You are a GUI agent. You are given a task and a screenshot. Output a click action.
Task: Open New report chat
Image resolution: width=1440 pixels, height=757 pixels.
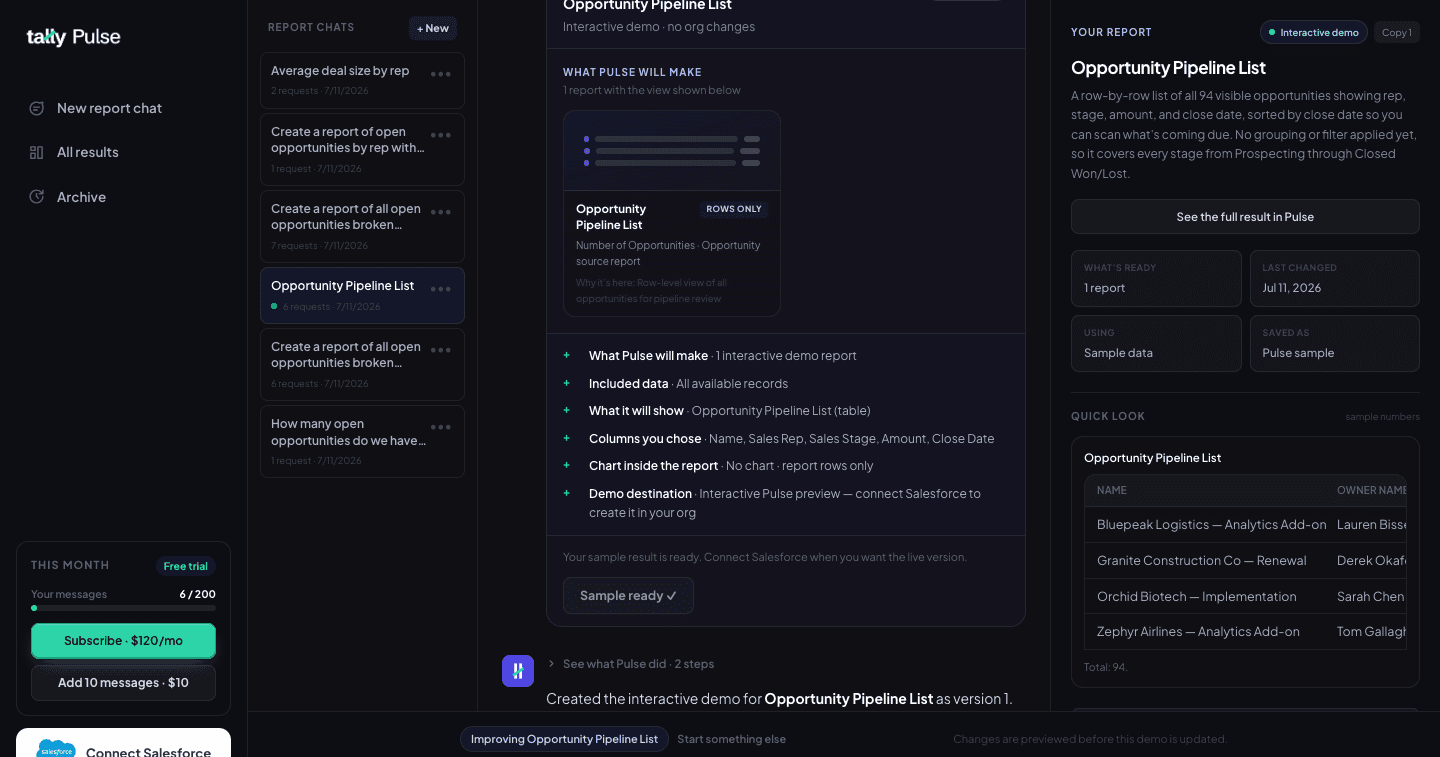tap(109, 108)
